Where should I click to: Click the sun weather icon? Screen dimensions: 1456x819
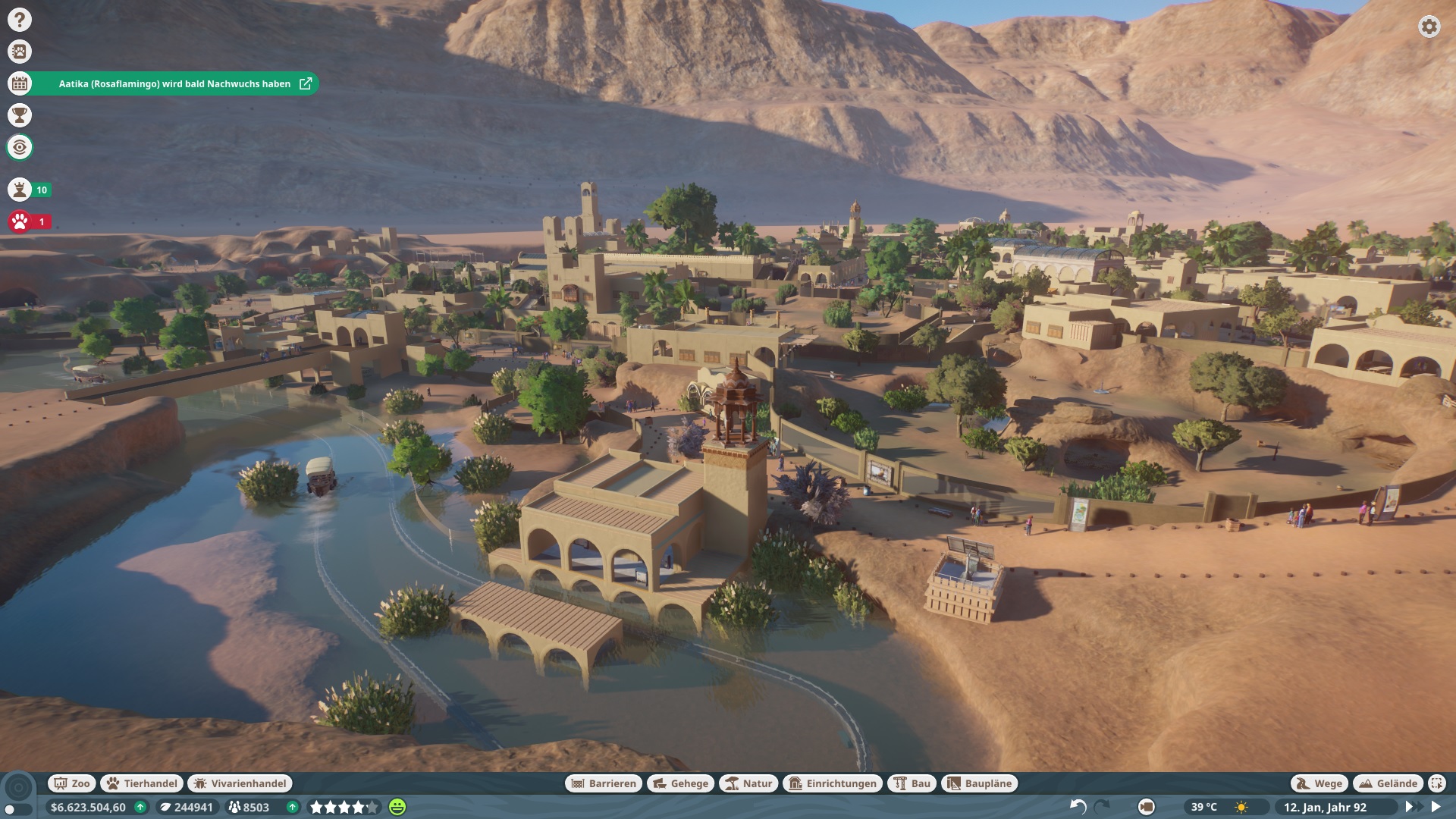pos(1241,807)
